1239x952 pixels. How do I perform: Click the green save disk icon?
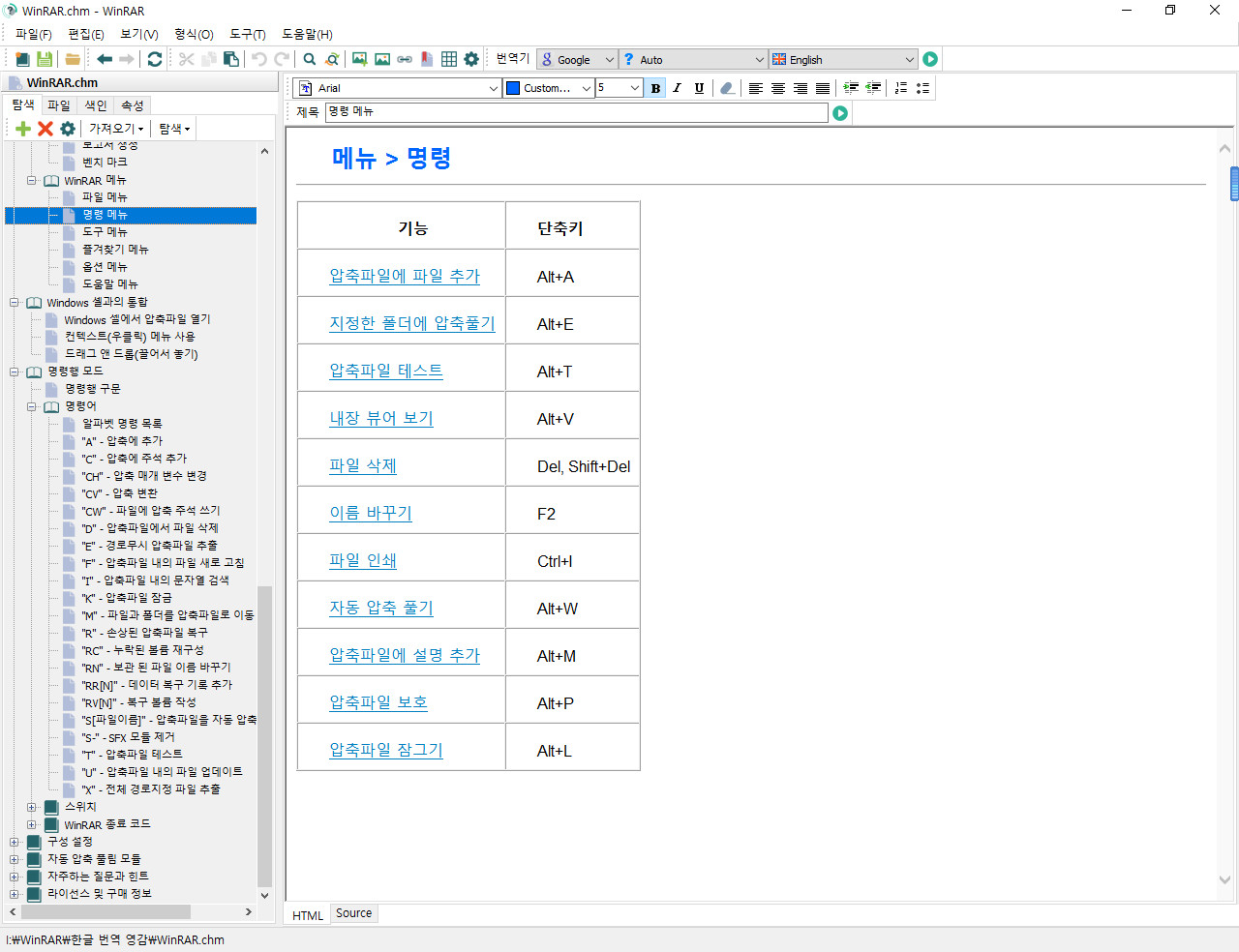45,59
